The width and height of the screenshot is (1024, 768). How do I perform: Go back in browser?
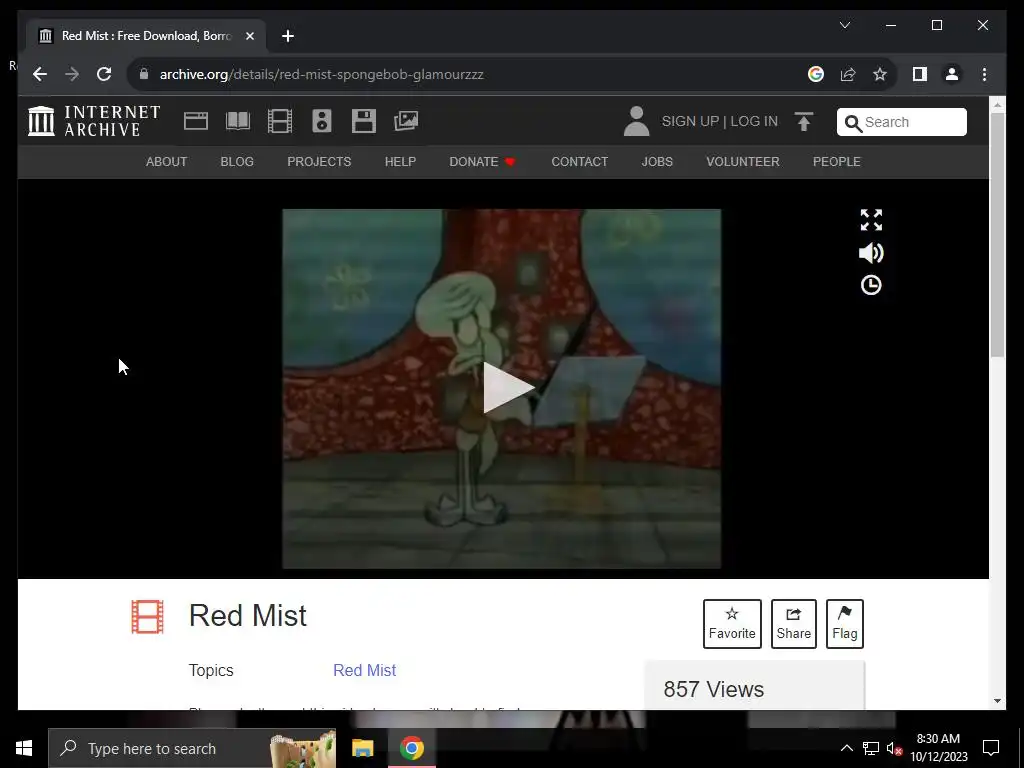[40, 74]
